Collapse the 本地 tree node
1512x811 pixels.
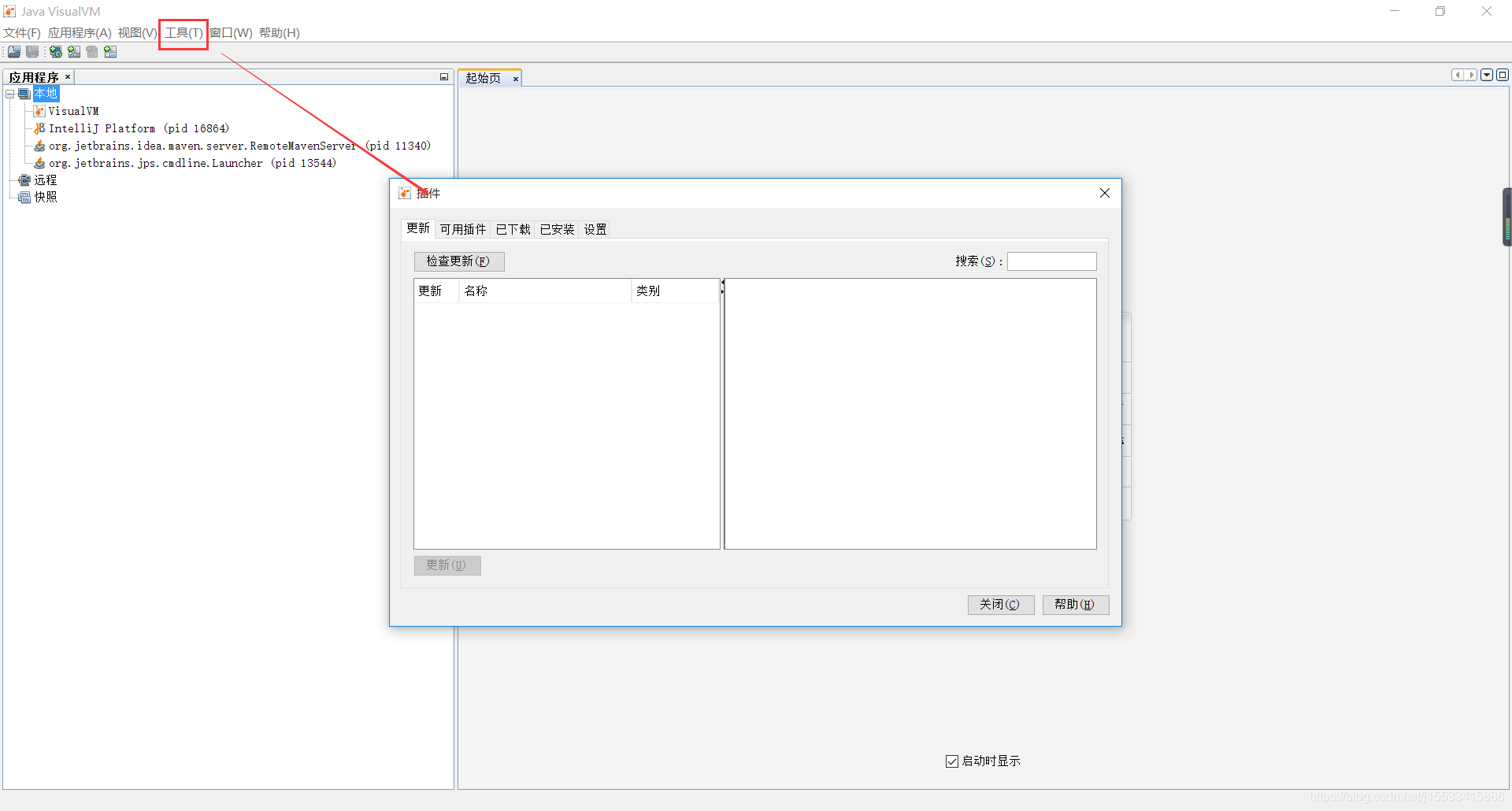[x=10, y=94]
